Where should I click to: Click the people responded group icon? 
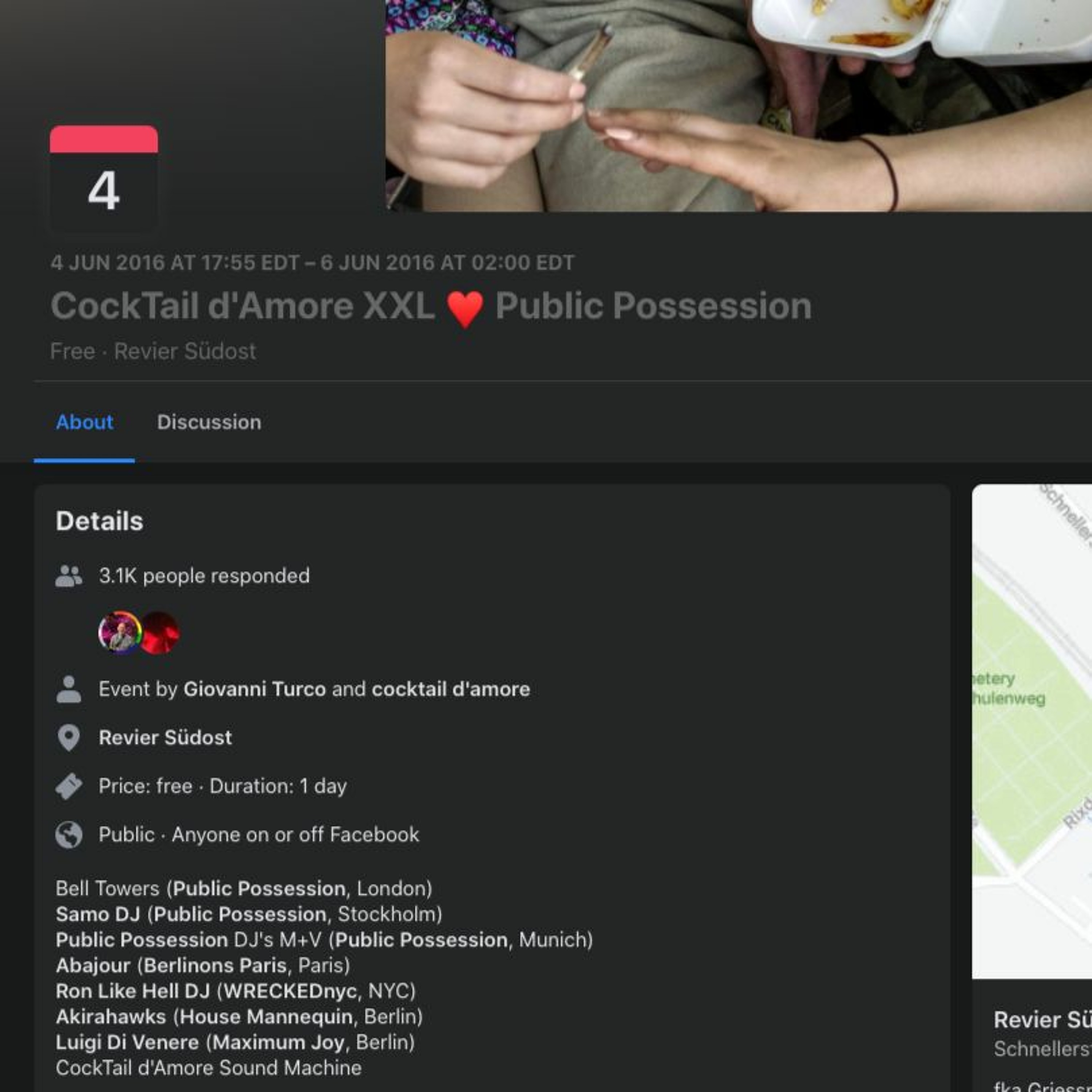coord(69,577)
